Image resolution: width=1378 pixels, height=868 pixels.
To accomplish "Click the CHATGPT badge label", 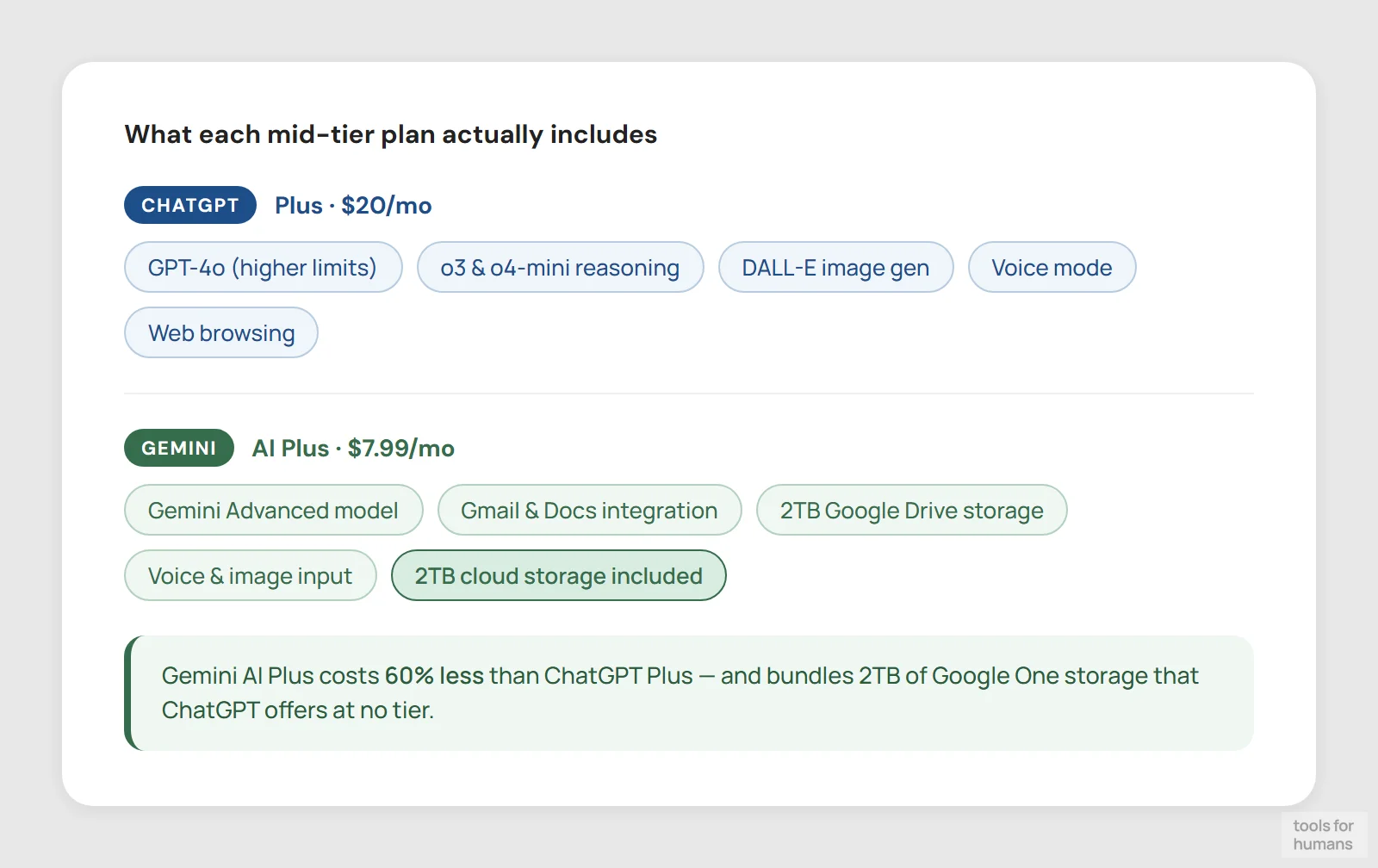I will (x=189, y=205).
